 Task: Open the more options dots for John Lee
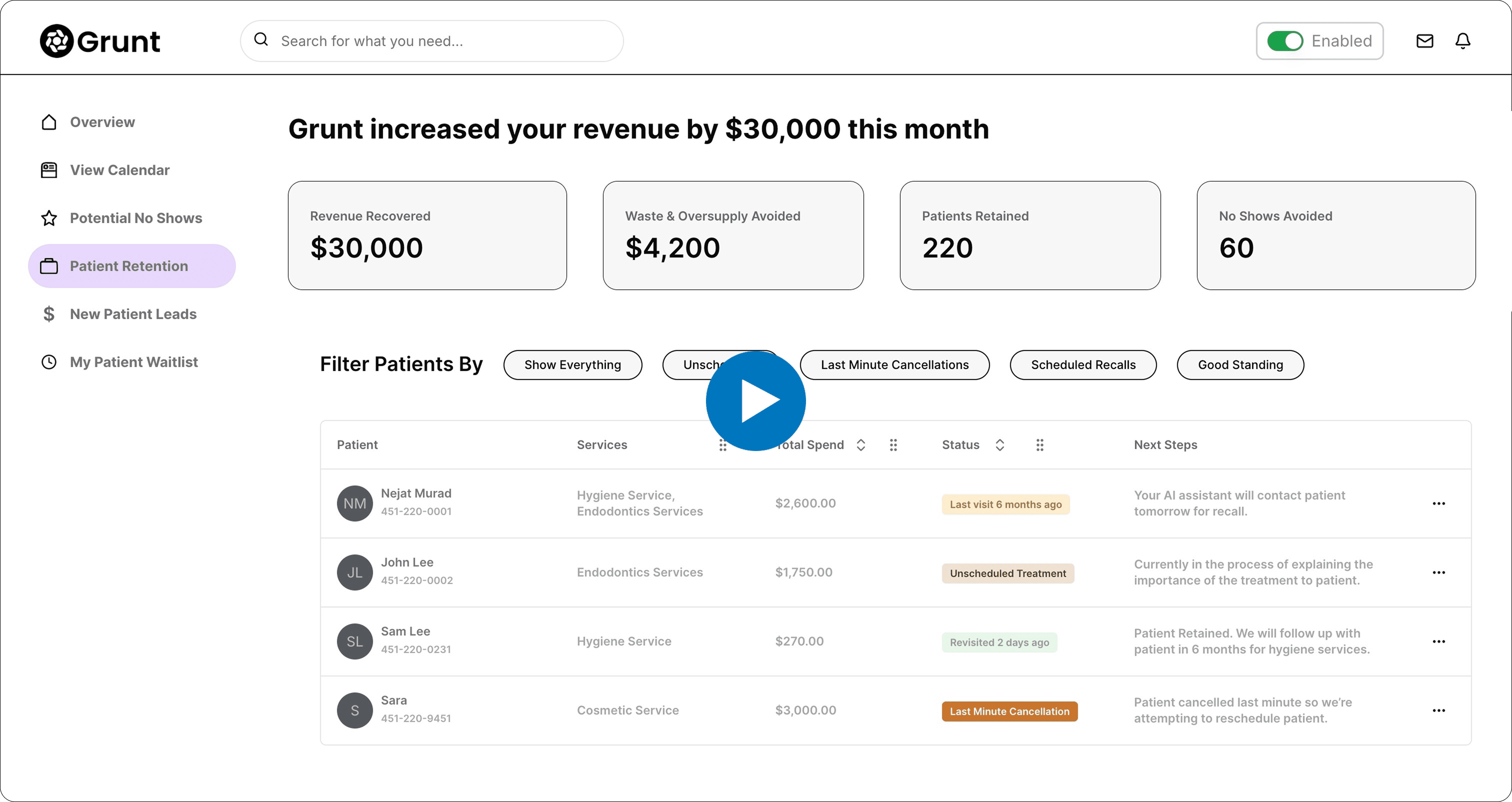(x=1439, y=573)
